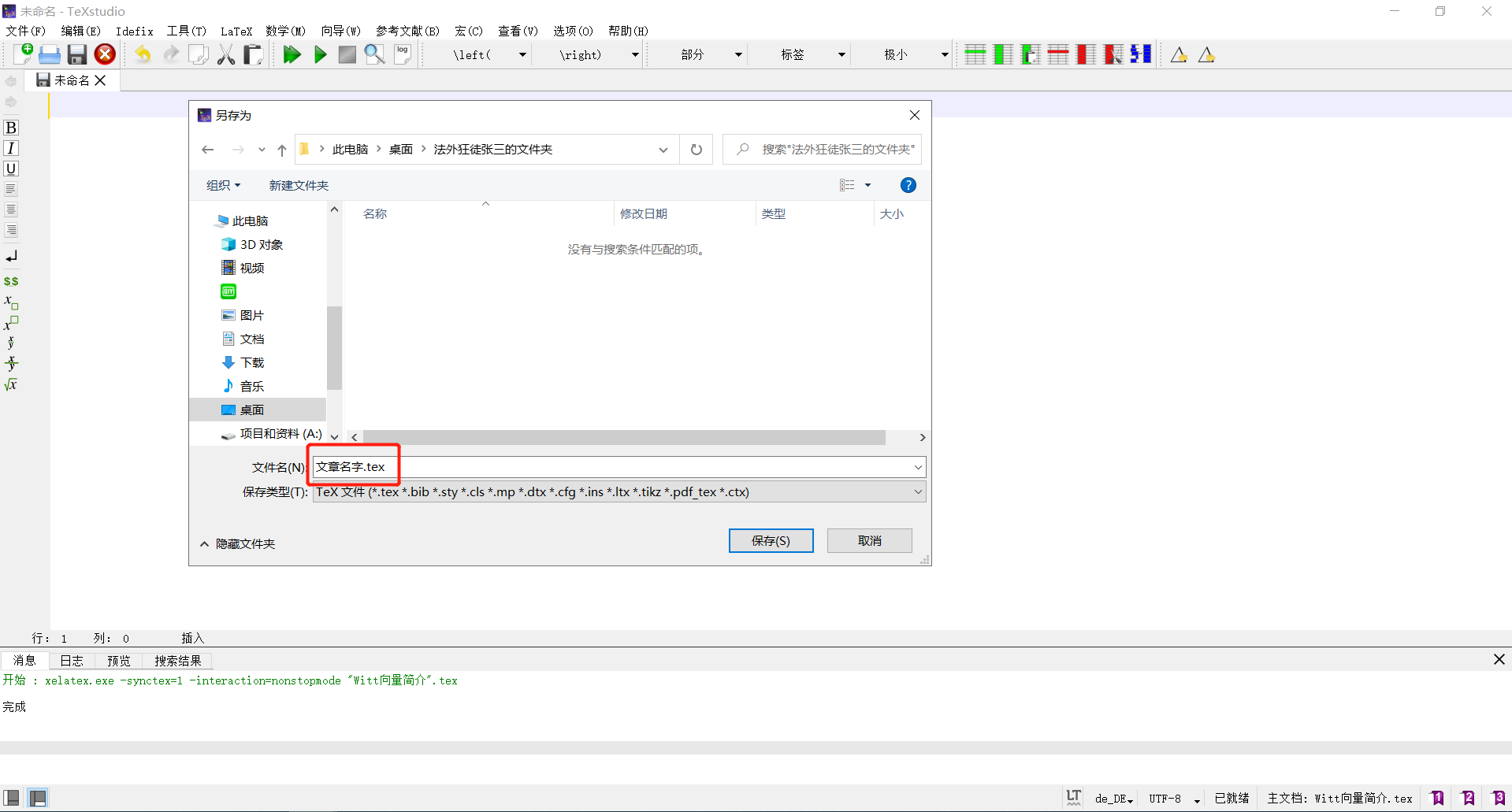Switch to the 搜索结果 tab
Screen dimensions: 1512x812
coord(178,661)
